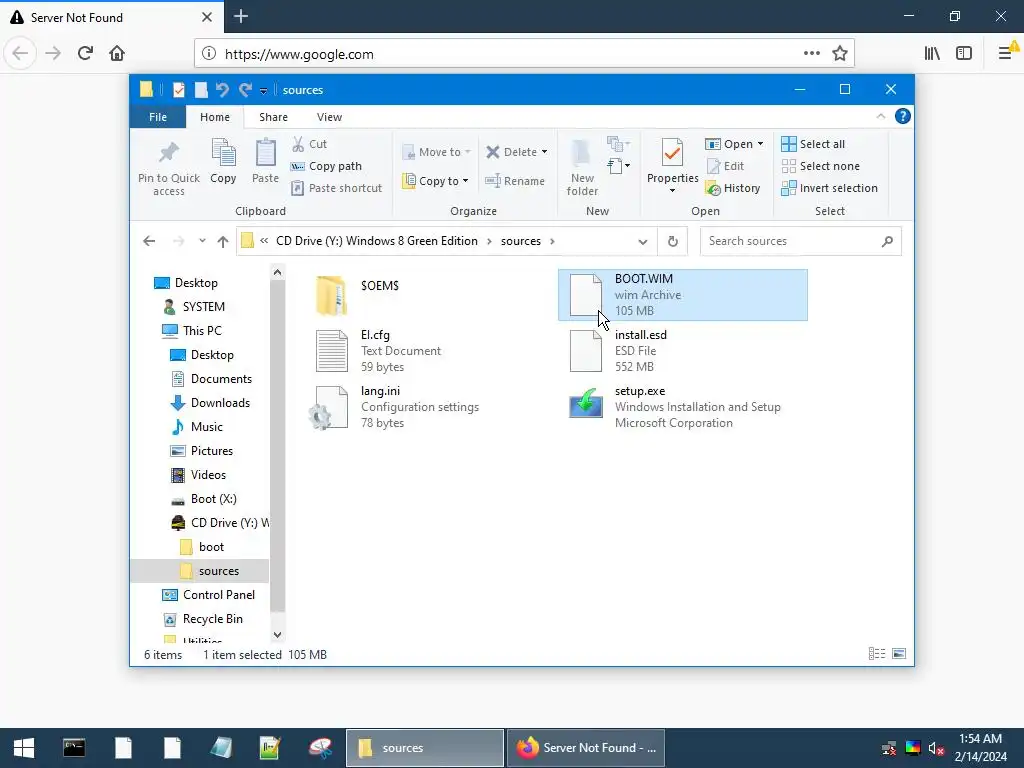
Task: Click Cut in the Clipboard group
Action: (310, 144)
